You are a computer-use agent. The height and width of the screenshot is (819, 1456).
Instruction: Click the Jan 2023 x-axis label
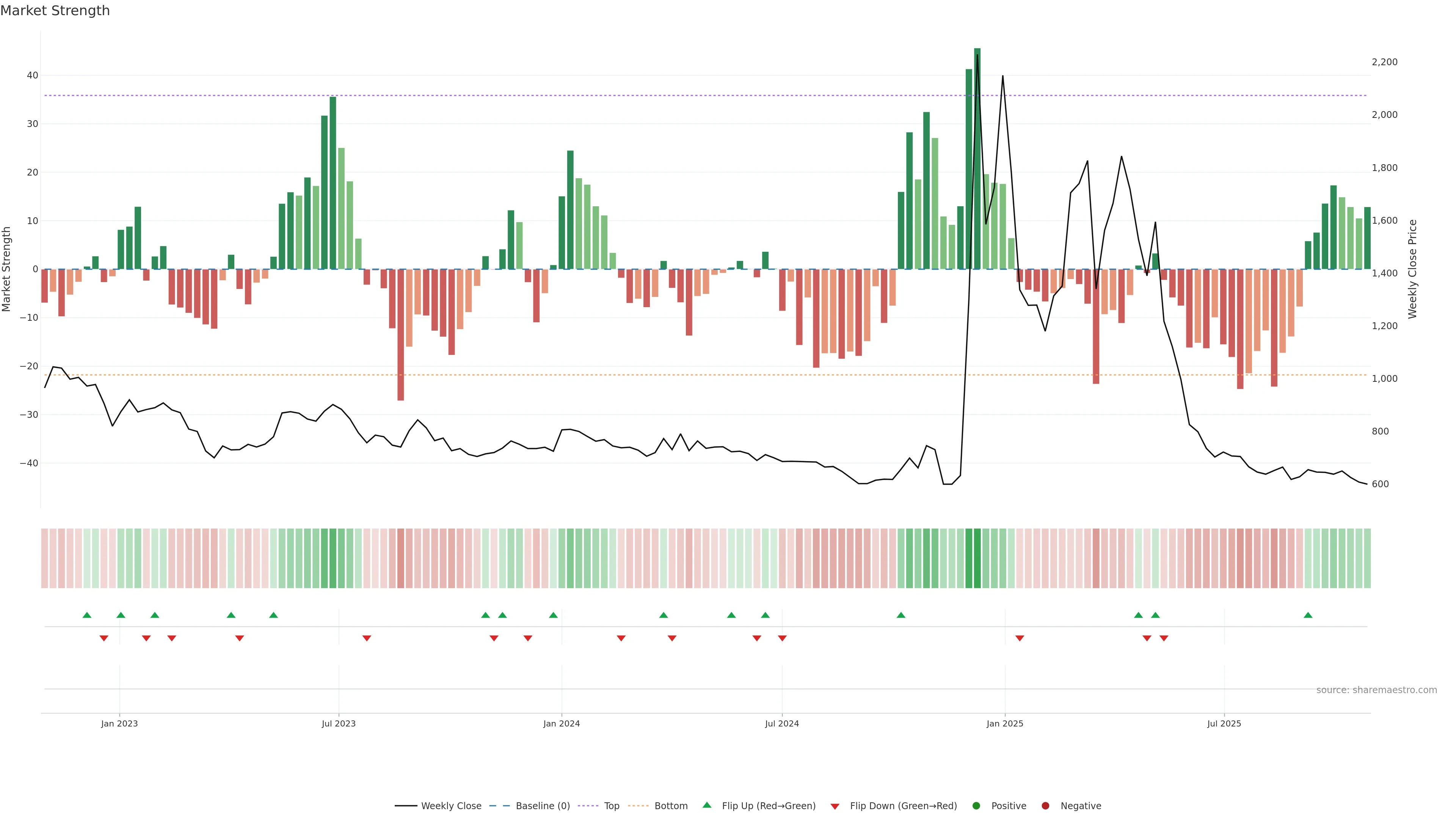[x=119, y=723]
